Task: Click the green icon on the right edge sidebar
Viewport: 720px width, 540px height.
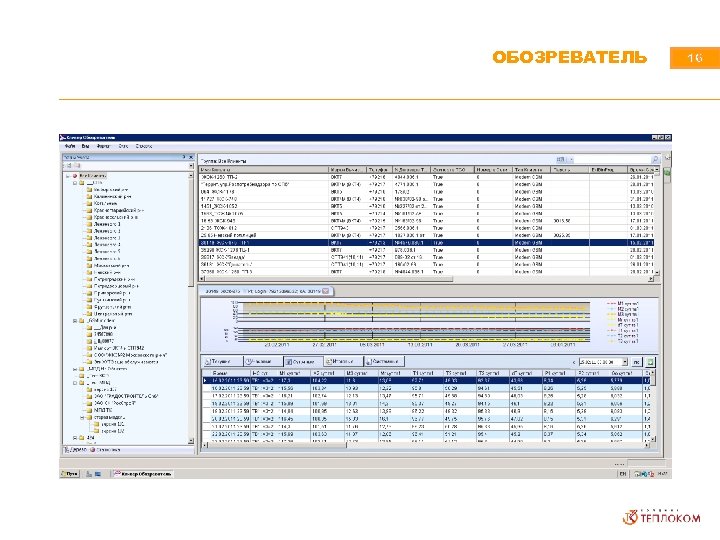Action: (667, 173)
